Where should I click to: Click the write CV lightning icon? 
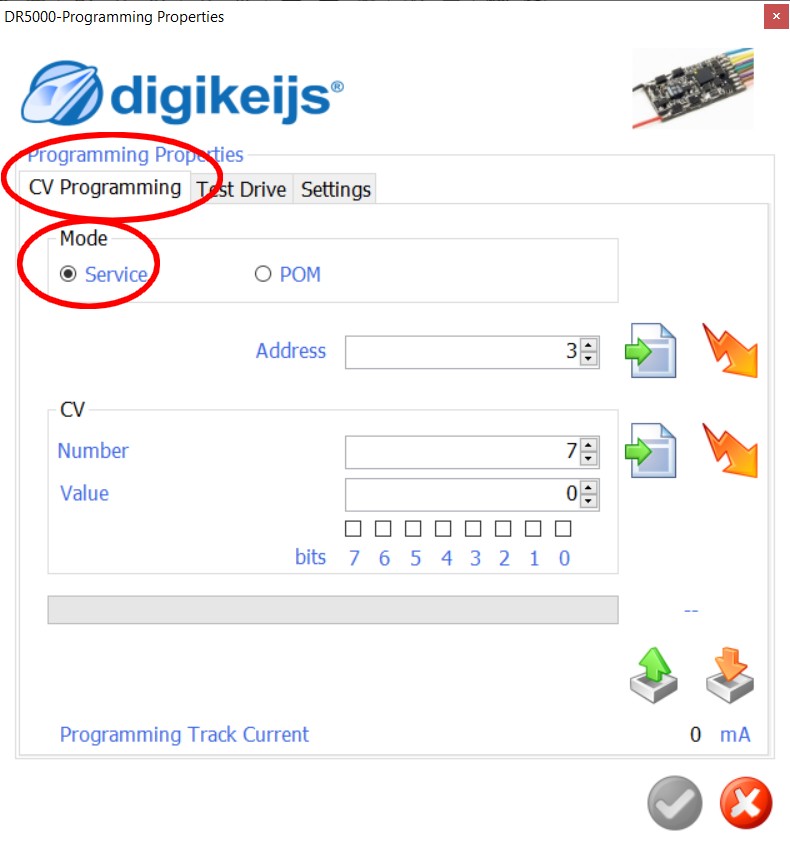coord(730,450)
